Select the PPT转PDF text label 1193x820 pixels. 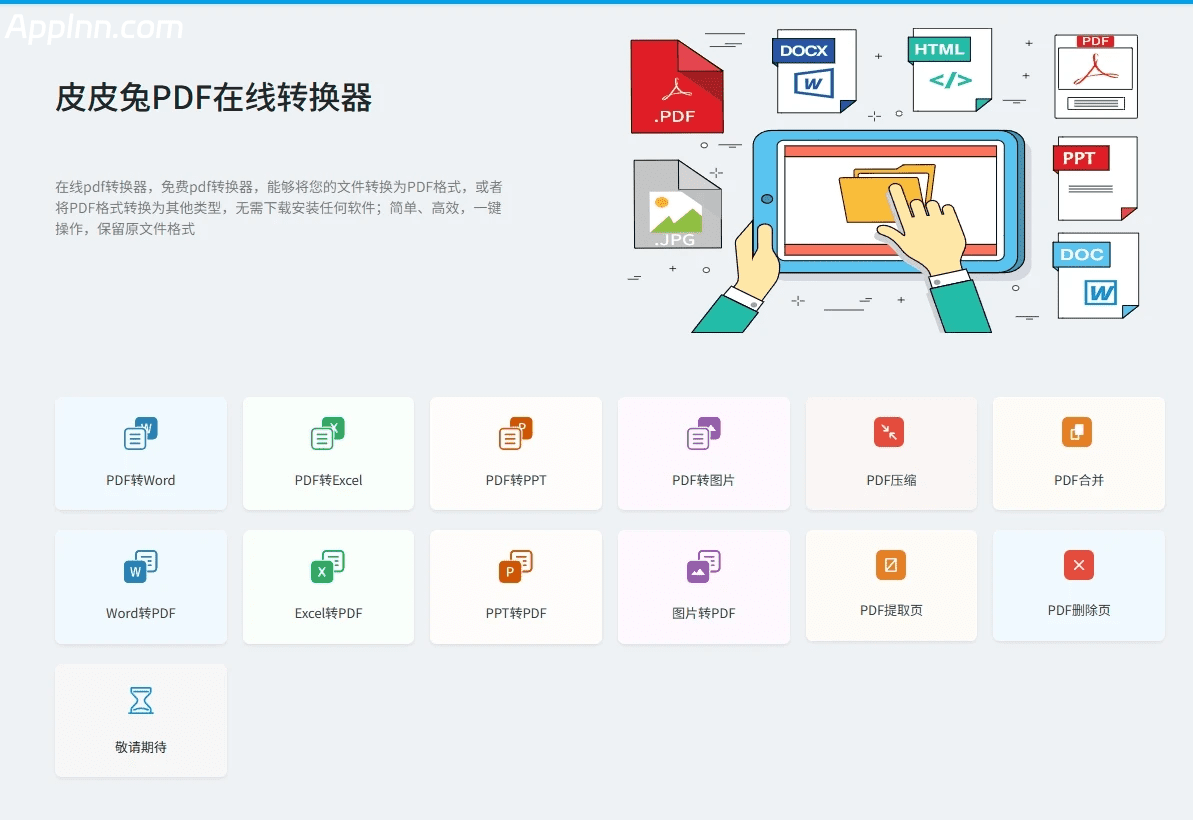pos(516,613)
